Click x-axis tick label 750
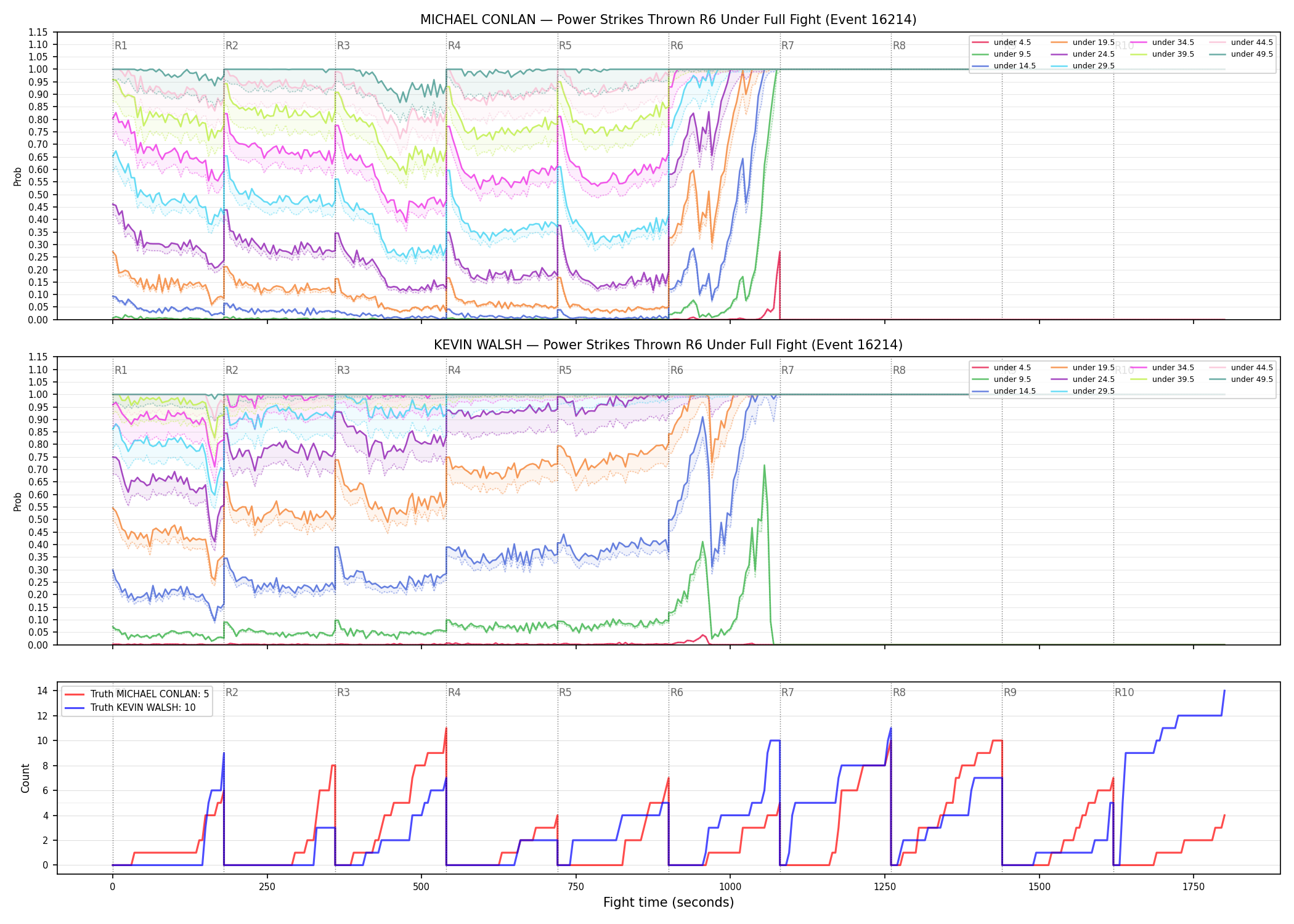The width and height of the screenshot is (1294, 924). pyautogui.click(x=576, y=887)
